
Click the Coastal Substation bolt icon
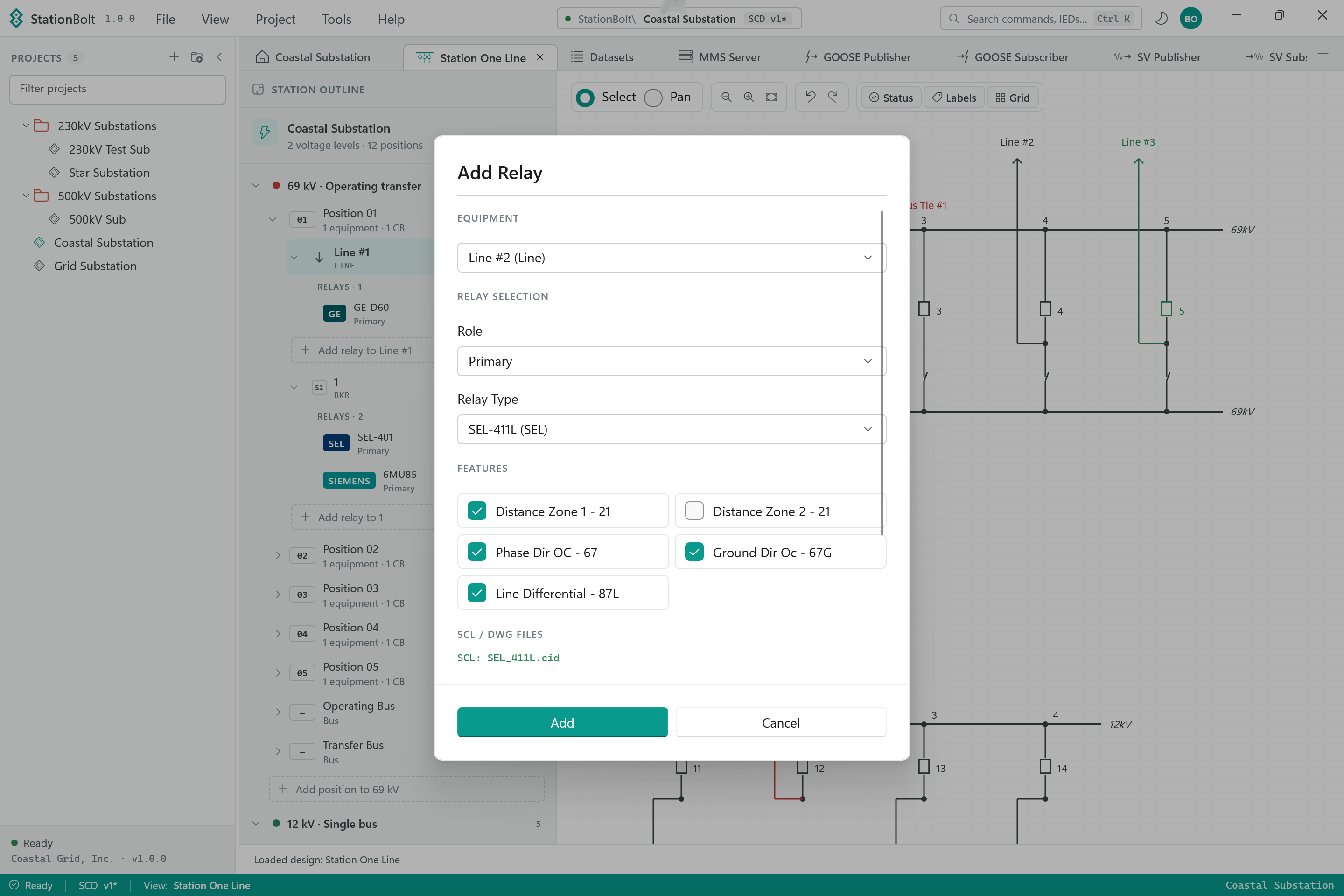point(265,133)
